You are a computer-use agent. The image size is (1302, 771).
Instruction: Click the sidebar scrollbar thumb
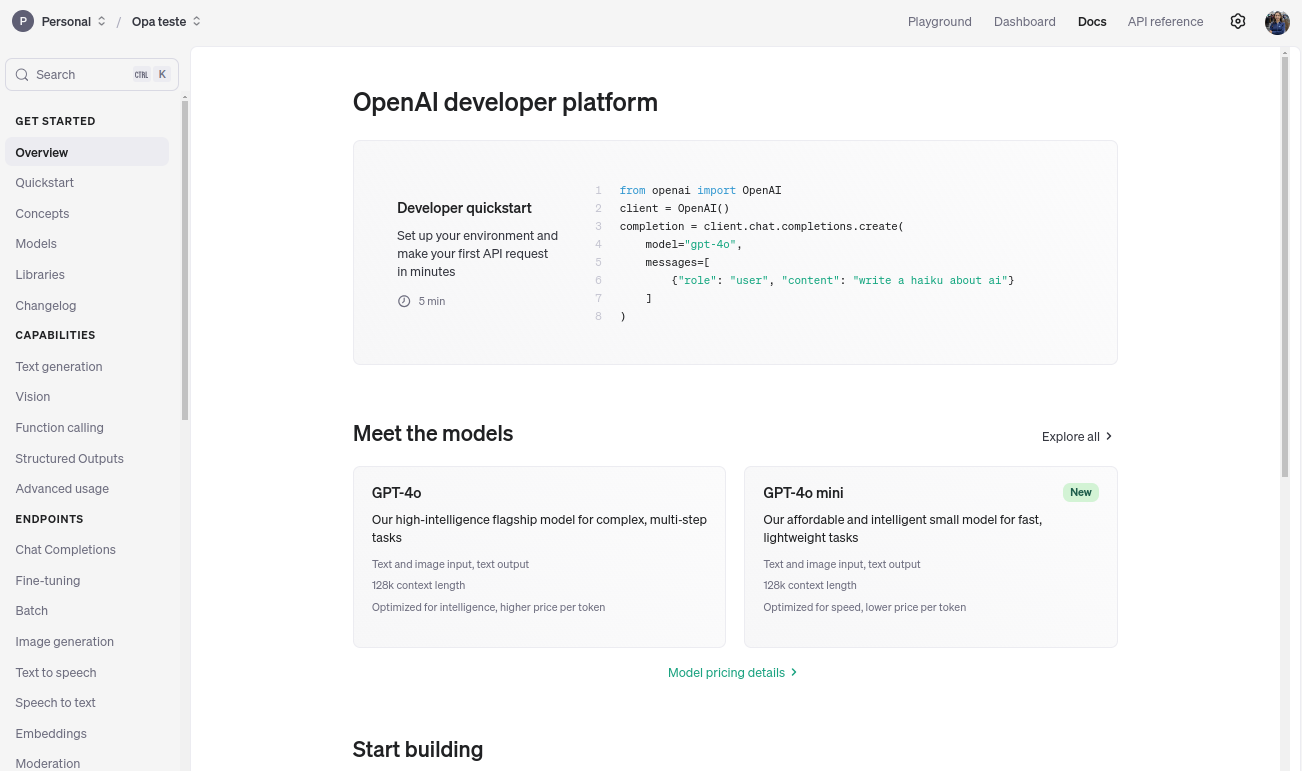pos(185,260)
